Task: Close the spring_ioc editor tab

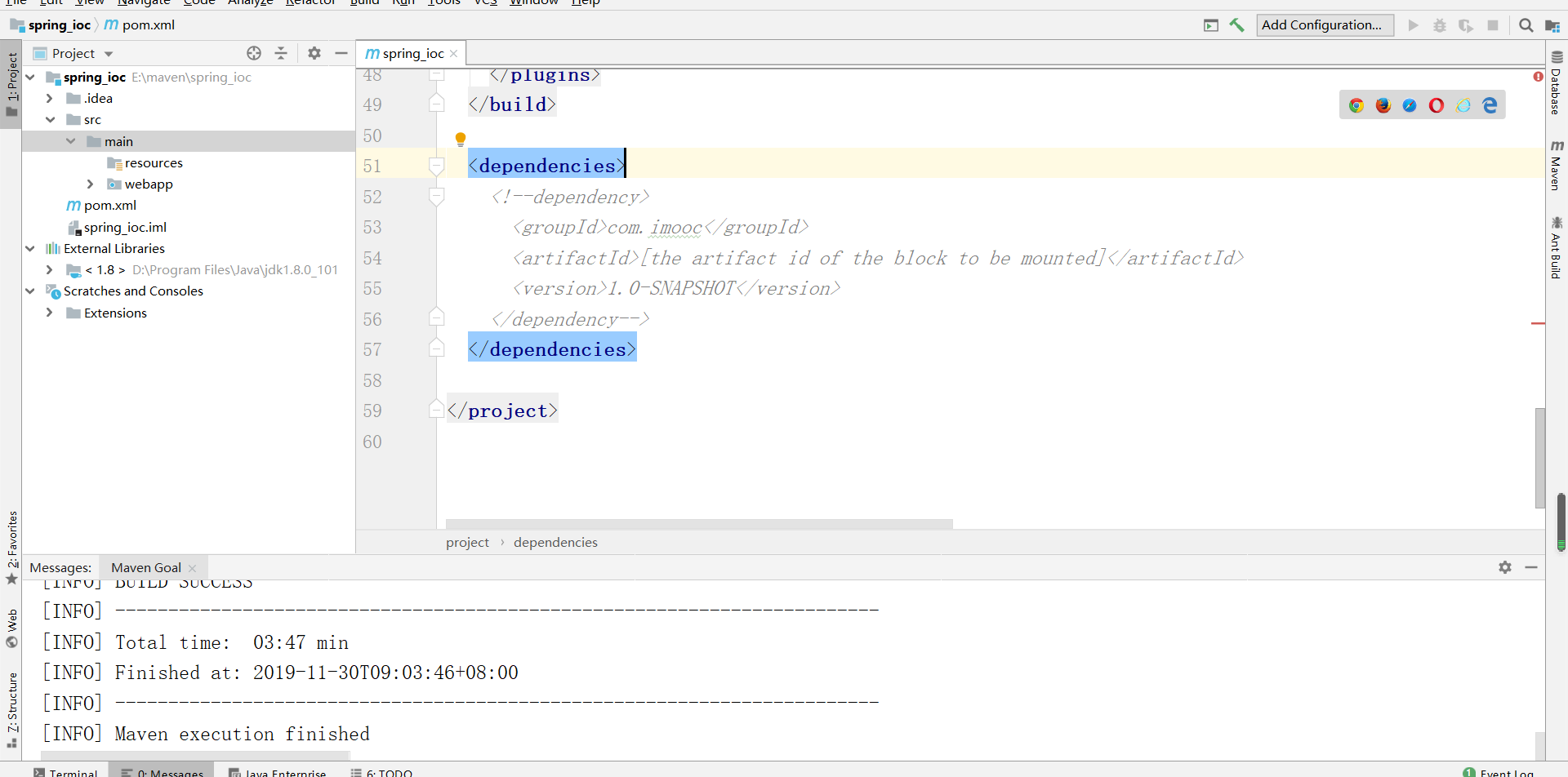Action: click(x=454, y=54)
